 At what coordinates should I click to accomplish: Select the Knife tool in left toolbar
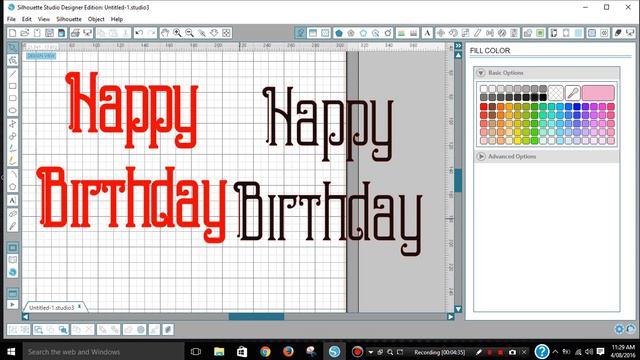[x=13, y=226]
